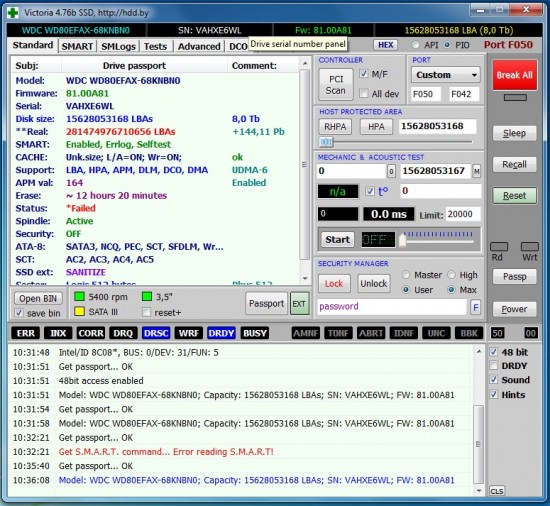This screenshot has width=550, height=506.
Task: Click the Passport button
Action: pyautogui.click(x=266, y=303)
